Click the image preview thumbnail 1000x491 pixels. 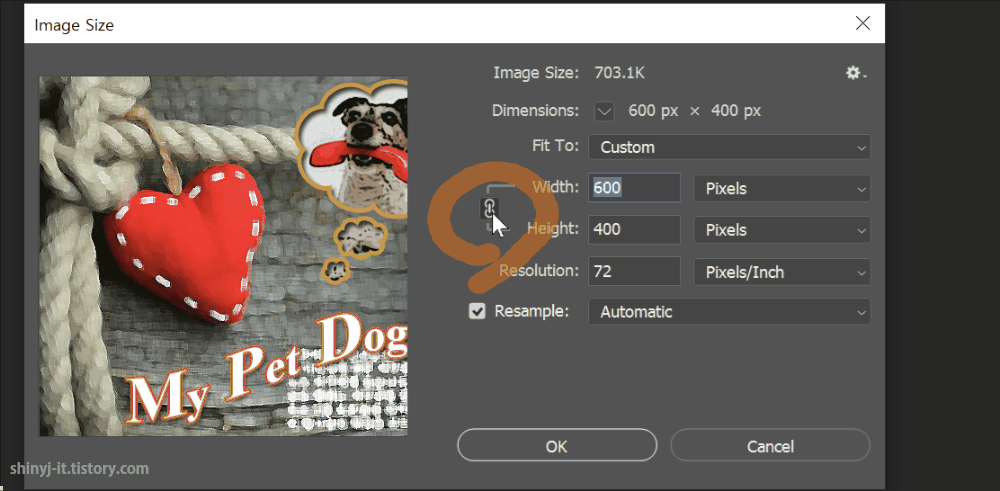click(223, 256)
